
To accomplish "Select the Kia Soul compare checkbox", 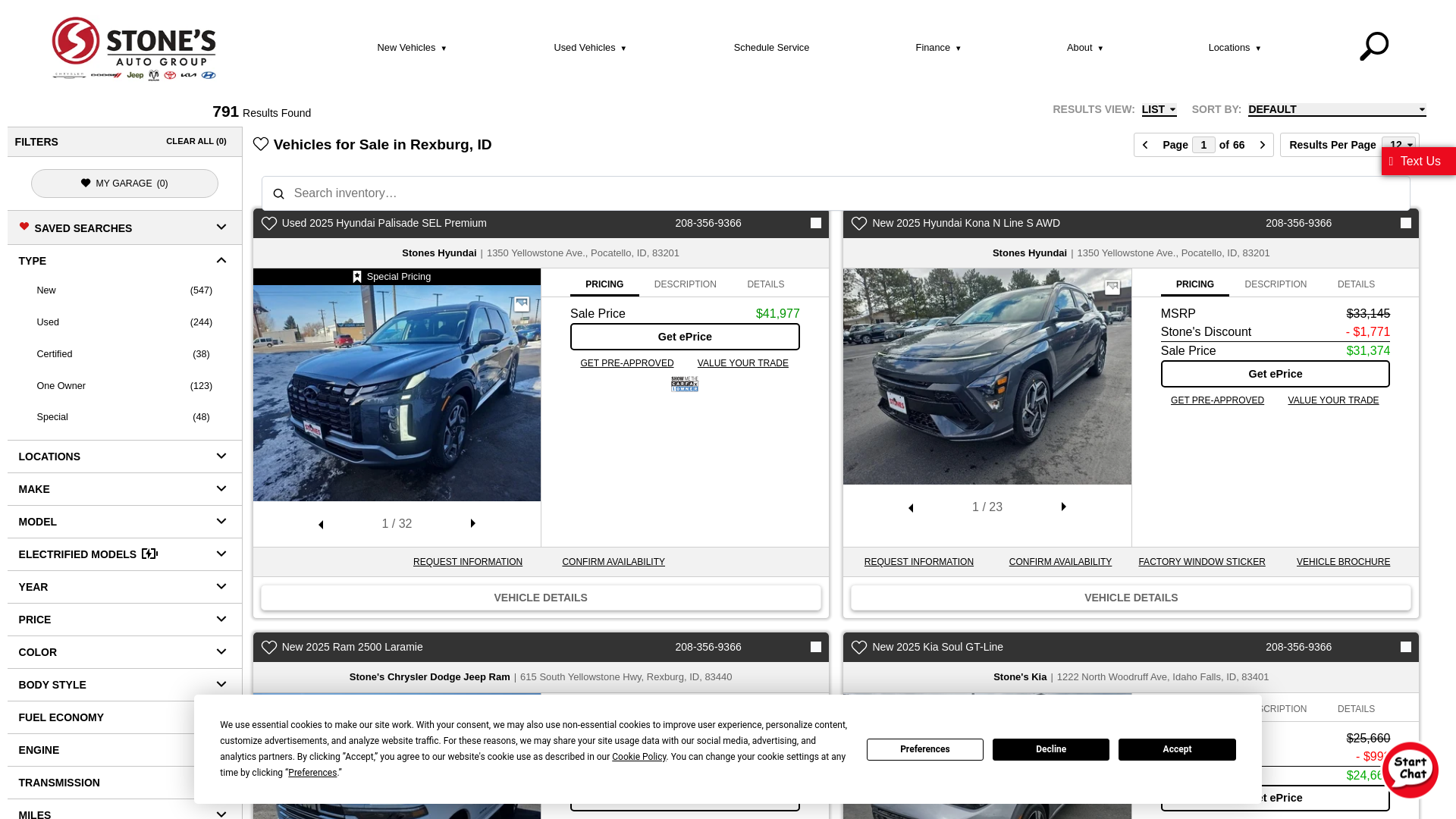I will coord(1406,648).
